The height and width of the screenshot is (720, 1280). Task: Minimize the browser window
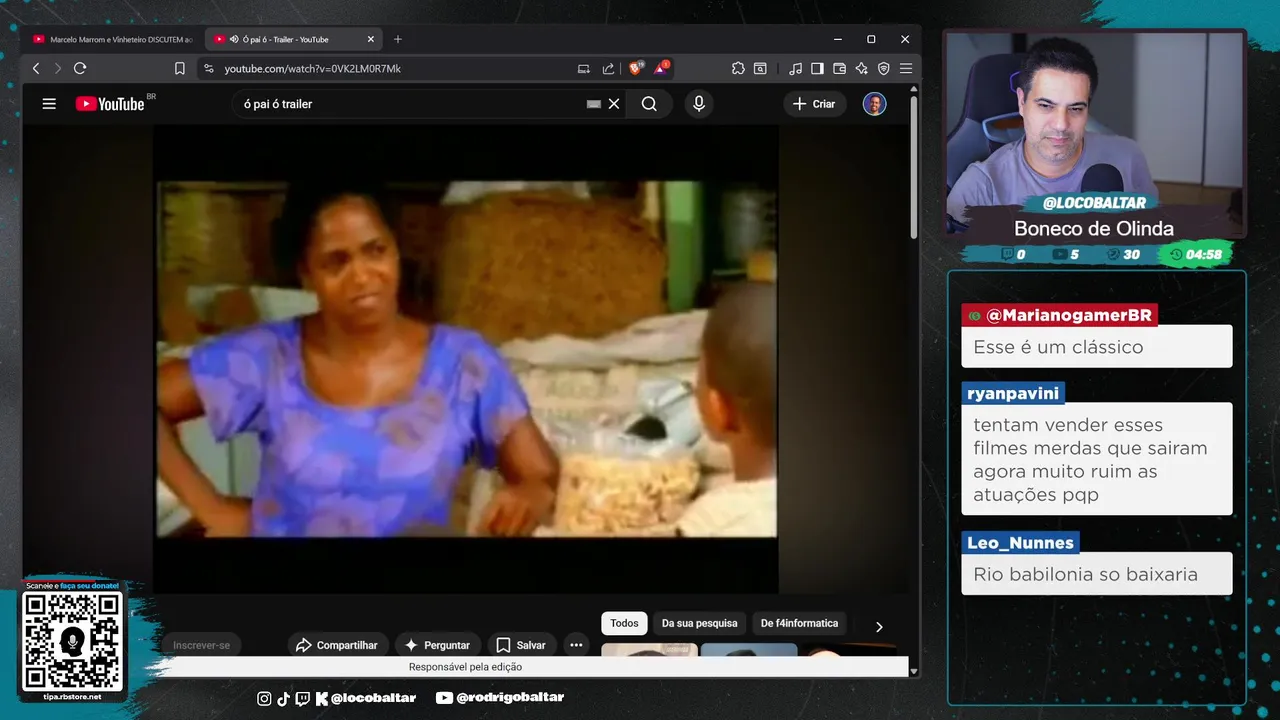click(x=837, y=39)
